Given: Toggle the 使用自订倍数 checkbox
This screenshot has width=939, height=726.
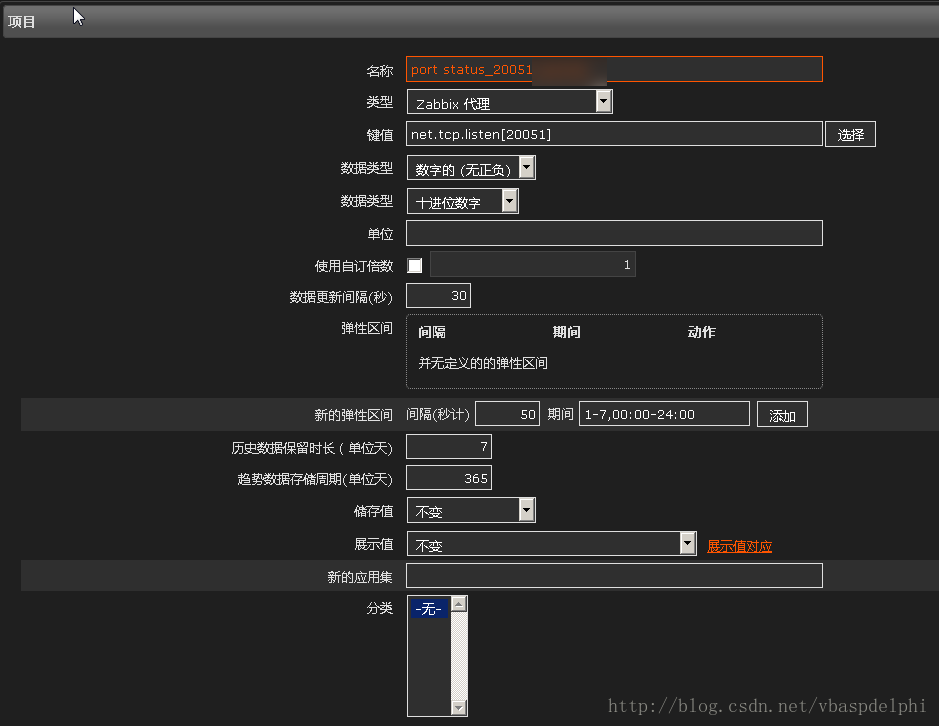Looking at the screenshot, I should tap(414, 265).
